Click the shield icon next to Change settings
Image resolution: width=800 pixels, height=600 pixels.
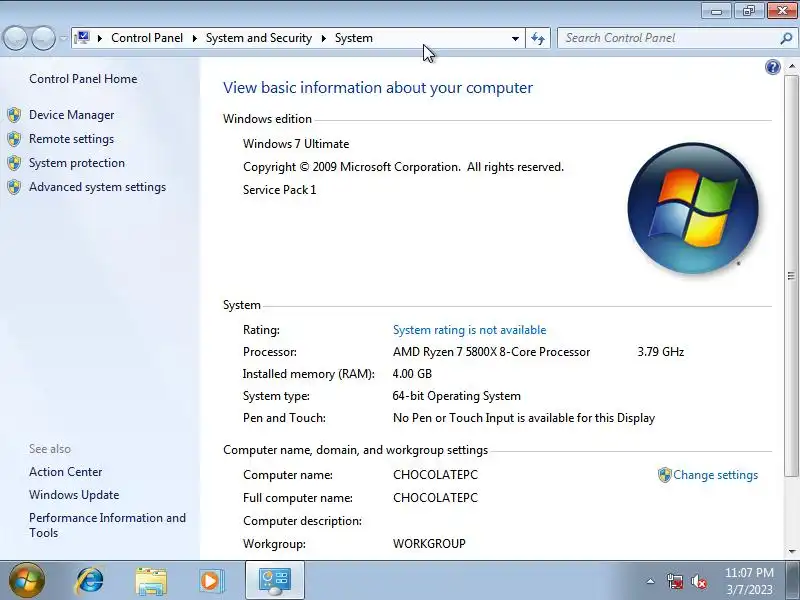point(664,475)
